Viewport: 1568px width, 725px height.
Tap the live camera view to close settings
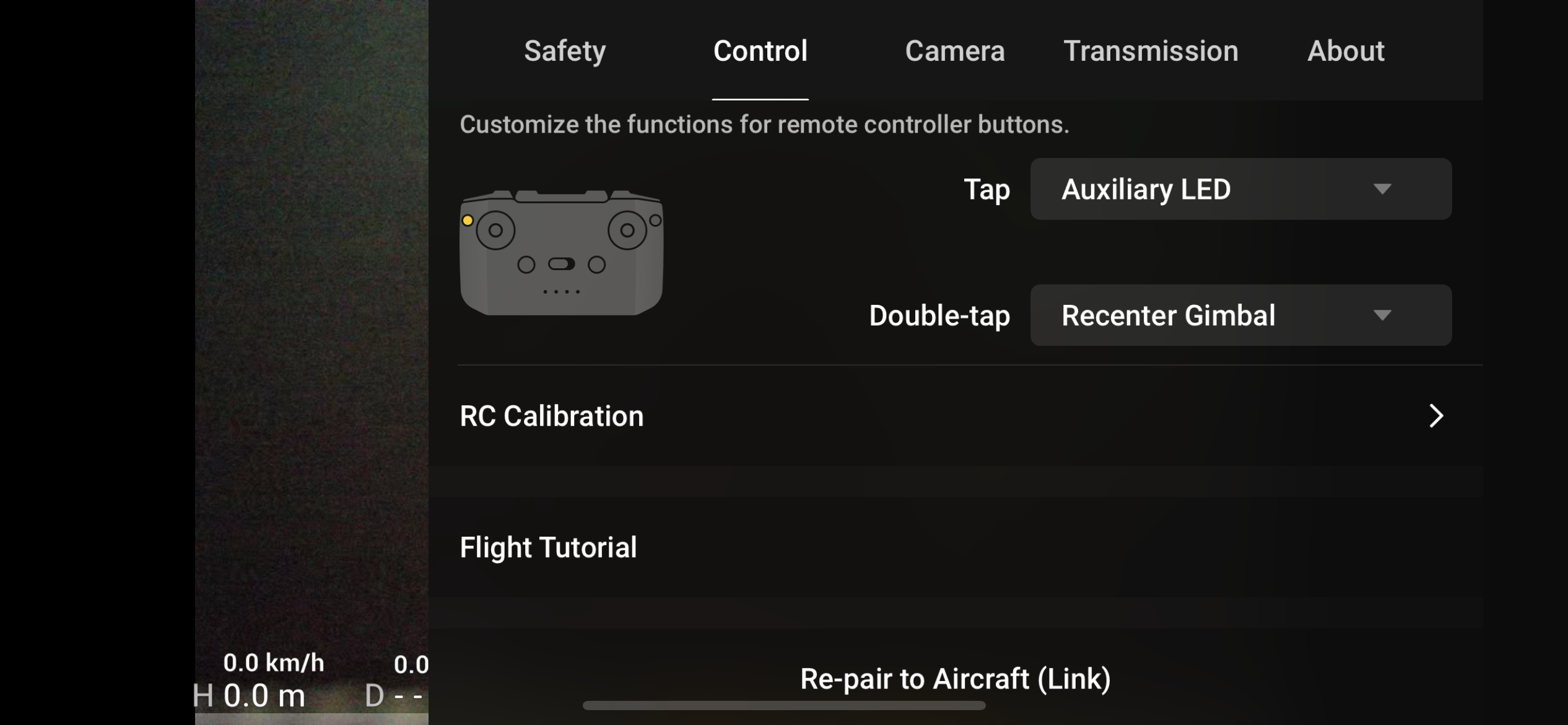pyautogui.click(x=311, y=310)
